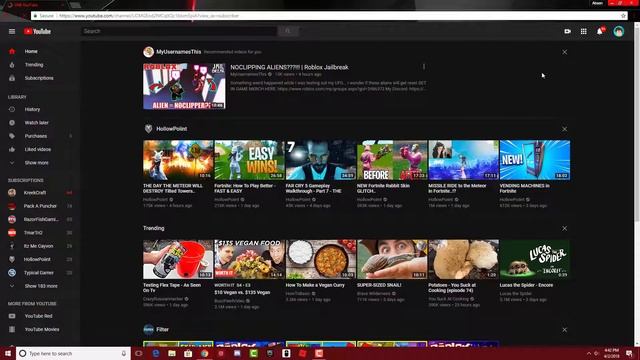Launch Microsoft Edge from the taskbar
This screenshot has width=640, height=360.
156,353
